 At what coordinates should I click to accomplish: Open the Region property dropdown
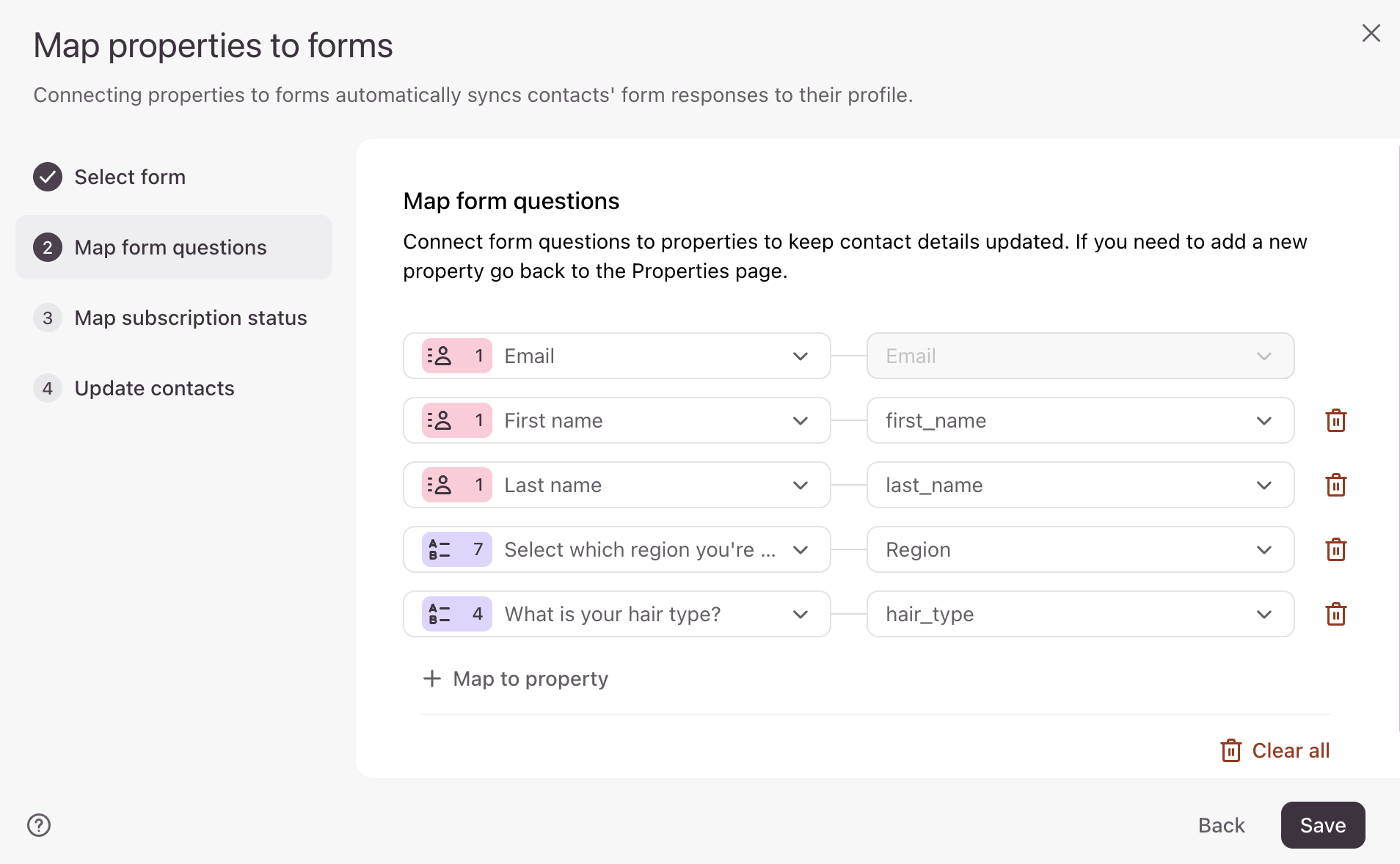click(1080, 549)
